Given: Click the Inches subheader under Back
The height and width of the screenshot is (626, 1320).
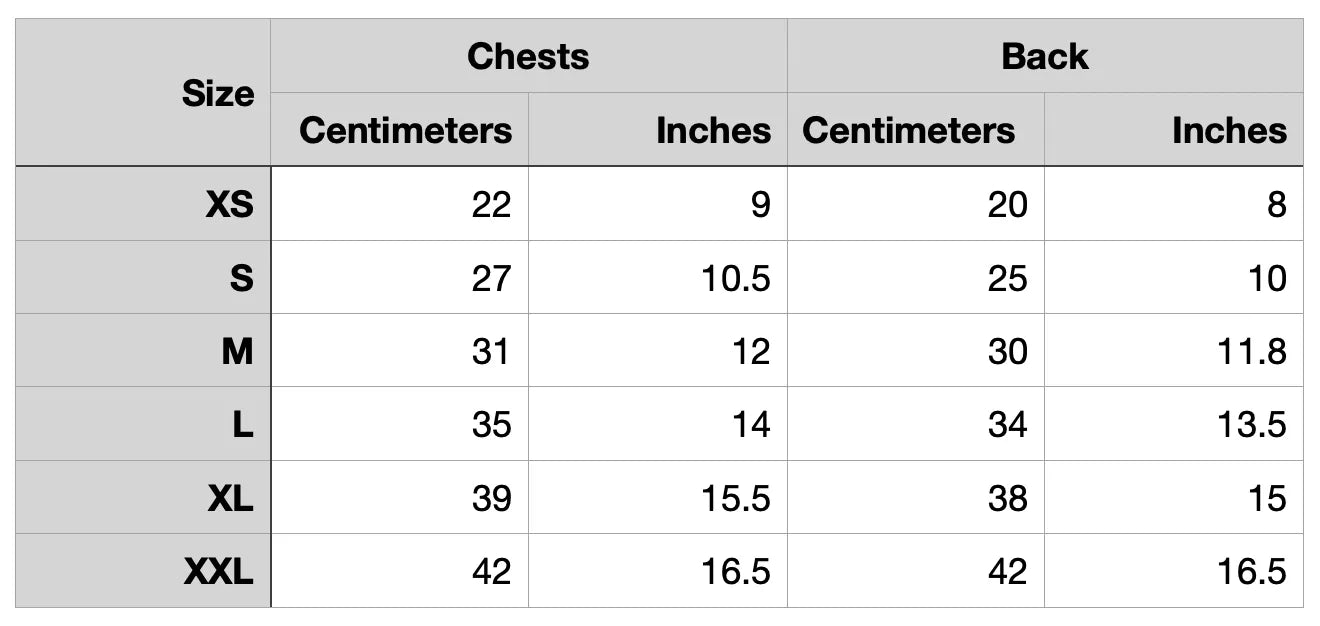Looking at the screenshot, I should 1229,130.
